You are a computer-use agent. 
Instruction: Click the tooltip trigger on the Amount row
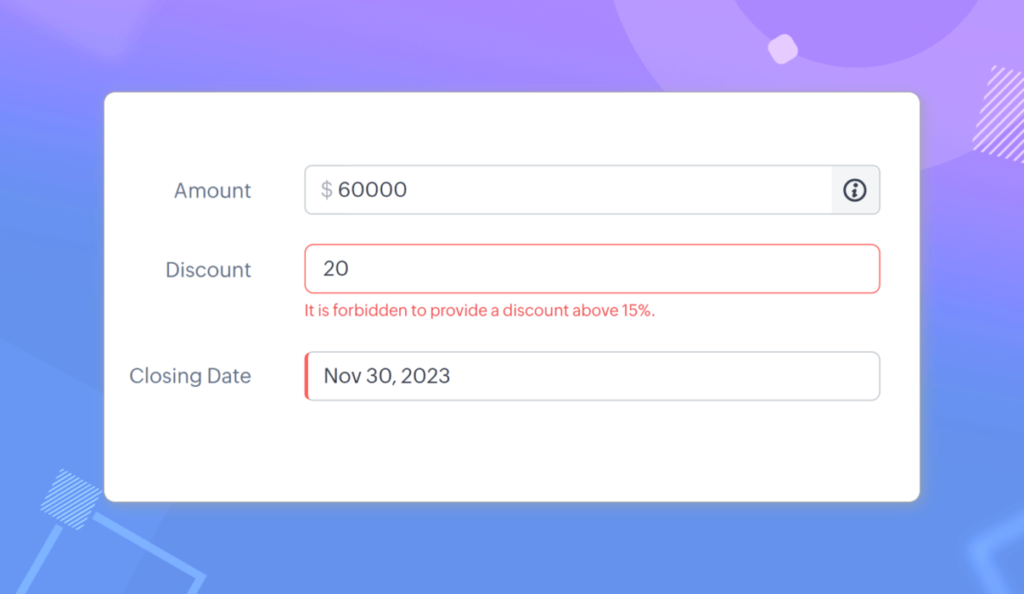click(x=854, y=190)
